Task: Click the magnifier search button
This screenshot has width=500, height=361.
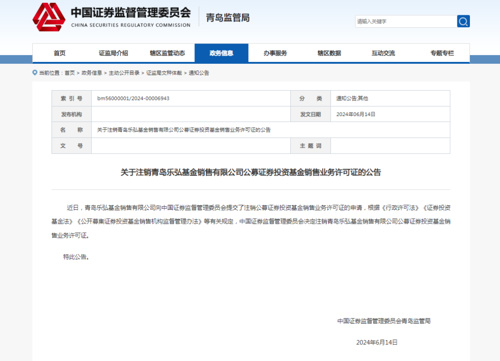Action: coord(463,21)
